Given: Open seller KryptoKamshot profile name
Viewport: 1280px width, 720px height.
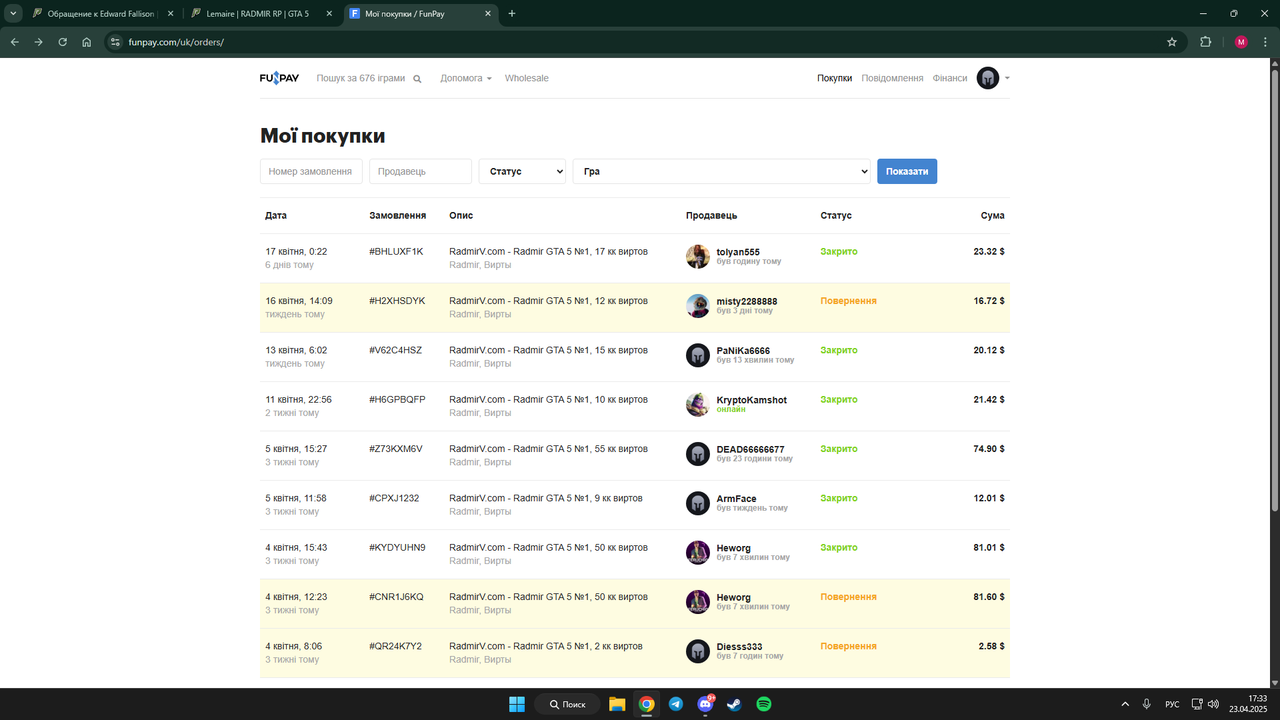Looking at the screenshot, I should [751, 400].
